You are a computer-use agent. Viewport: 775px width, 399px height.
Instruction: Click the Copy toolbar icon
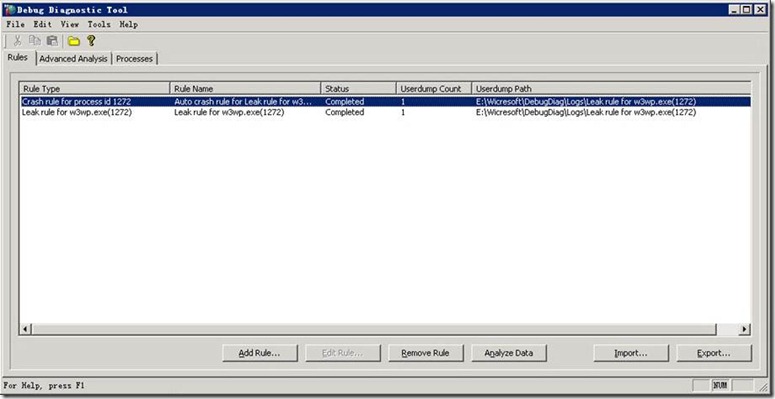35,41
